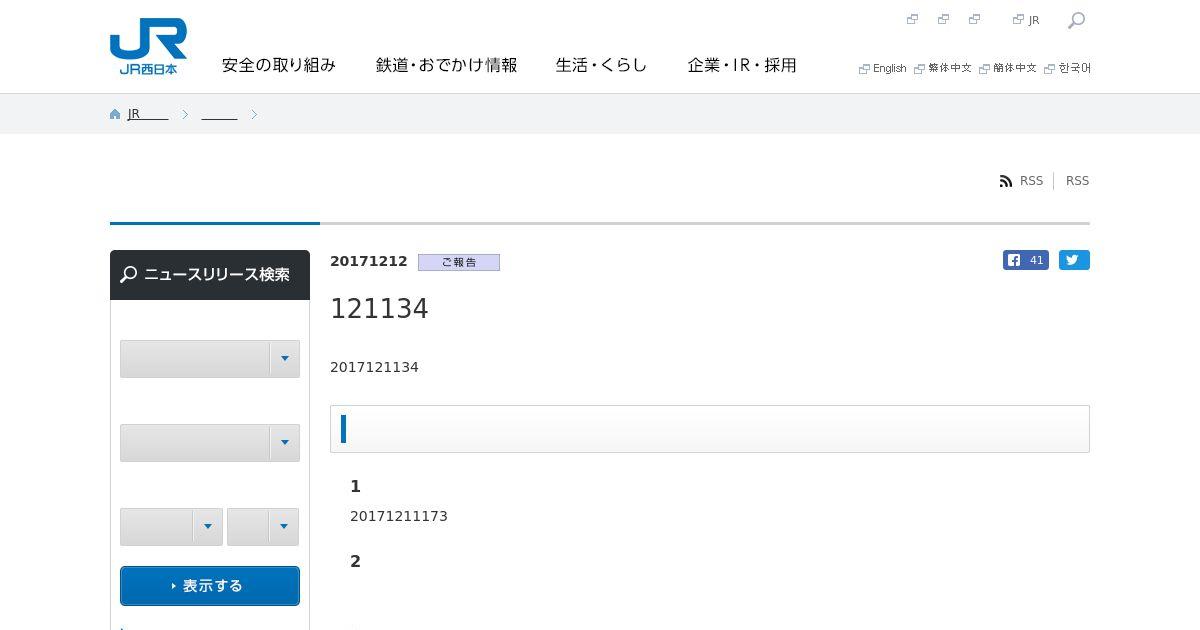Expand the narrower dropdown of the side-by-side pair
This screenshot has height=630, width=1200.
[x=263, y=527]
